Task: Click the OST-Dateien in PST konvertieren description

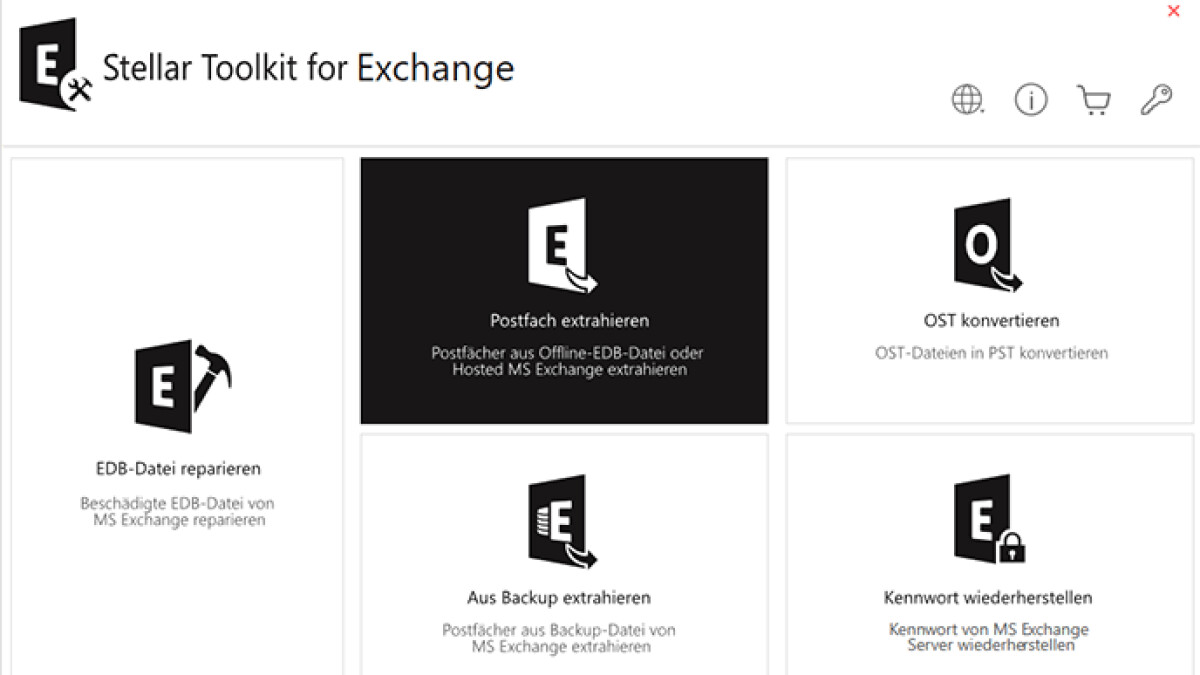Action: click(991, 353)
